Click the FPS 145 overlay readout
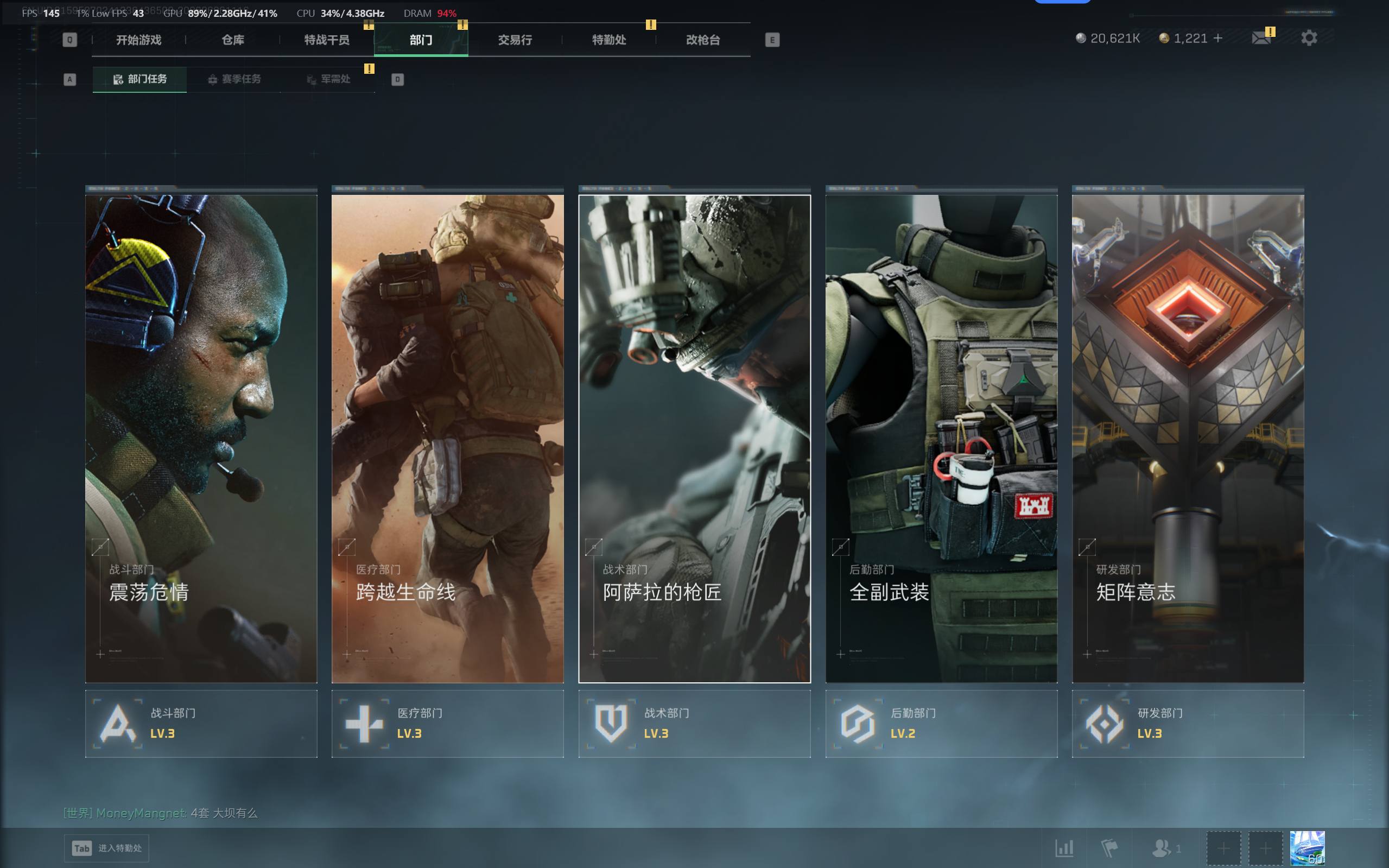The width and height of the screenshot is (1389, 868). (x=41, y=13)
